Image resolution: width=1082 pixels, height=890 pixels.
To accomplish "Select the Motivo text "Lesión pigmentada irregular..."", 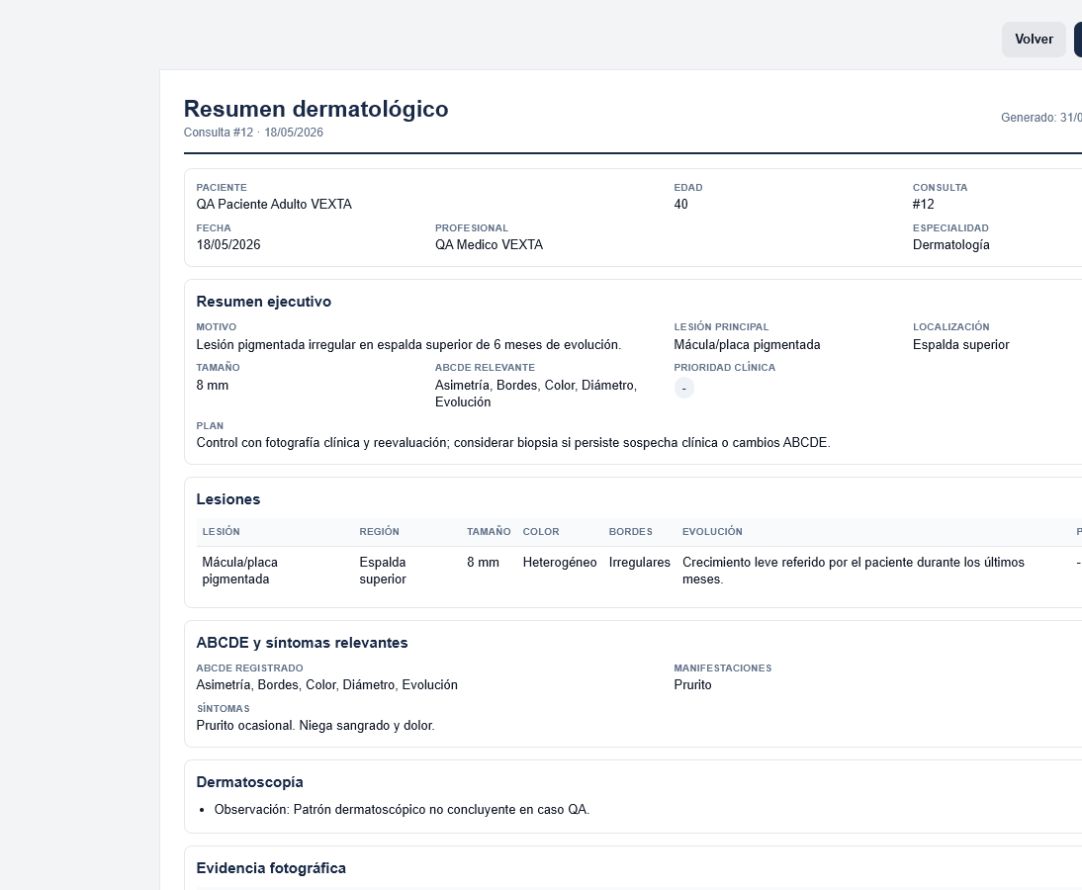I will point(409,345).
